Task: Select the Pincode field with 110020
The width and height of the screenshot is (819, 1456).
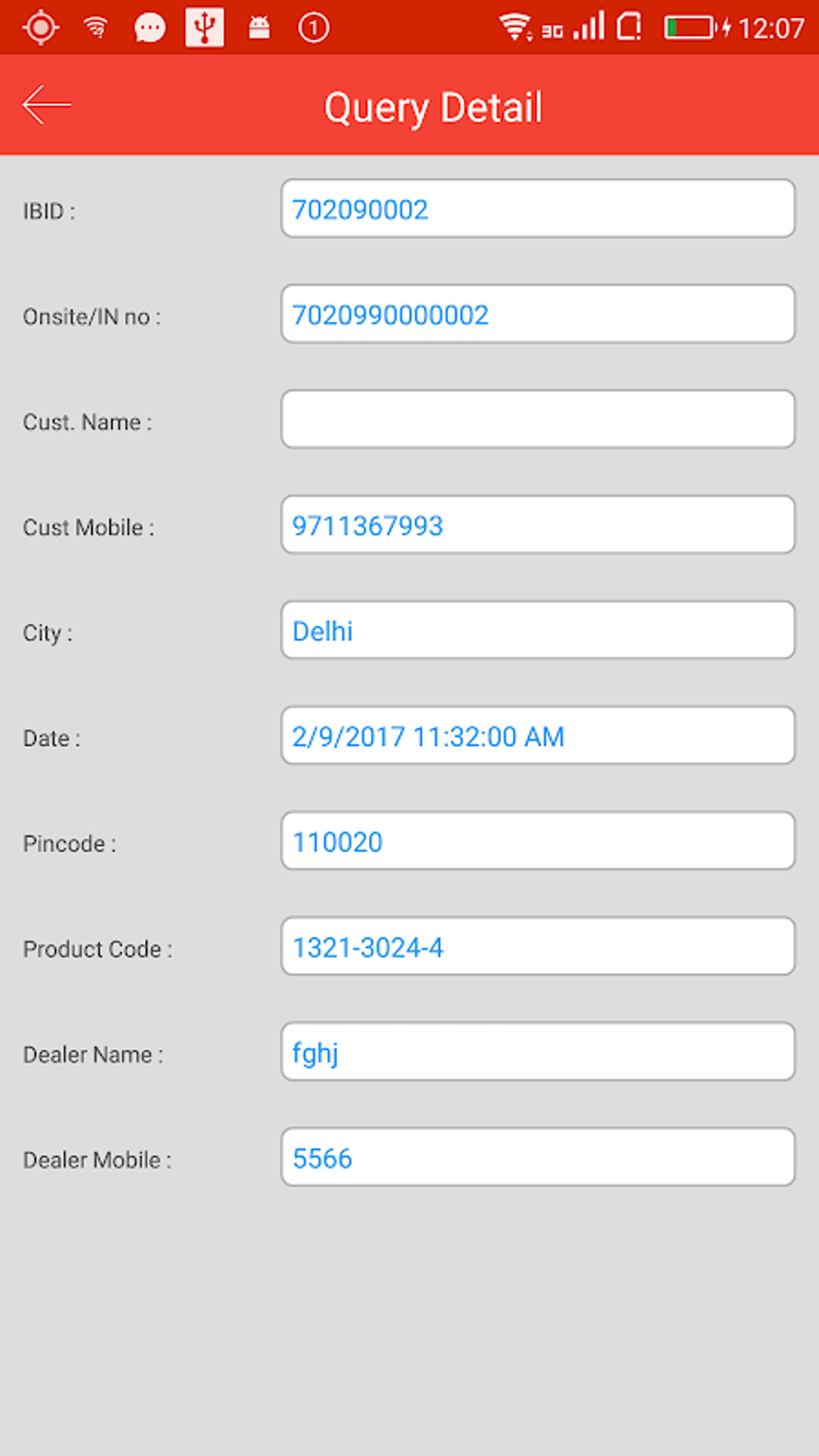Action: (537, 841)
